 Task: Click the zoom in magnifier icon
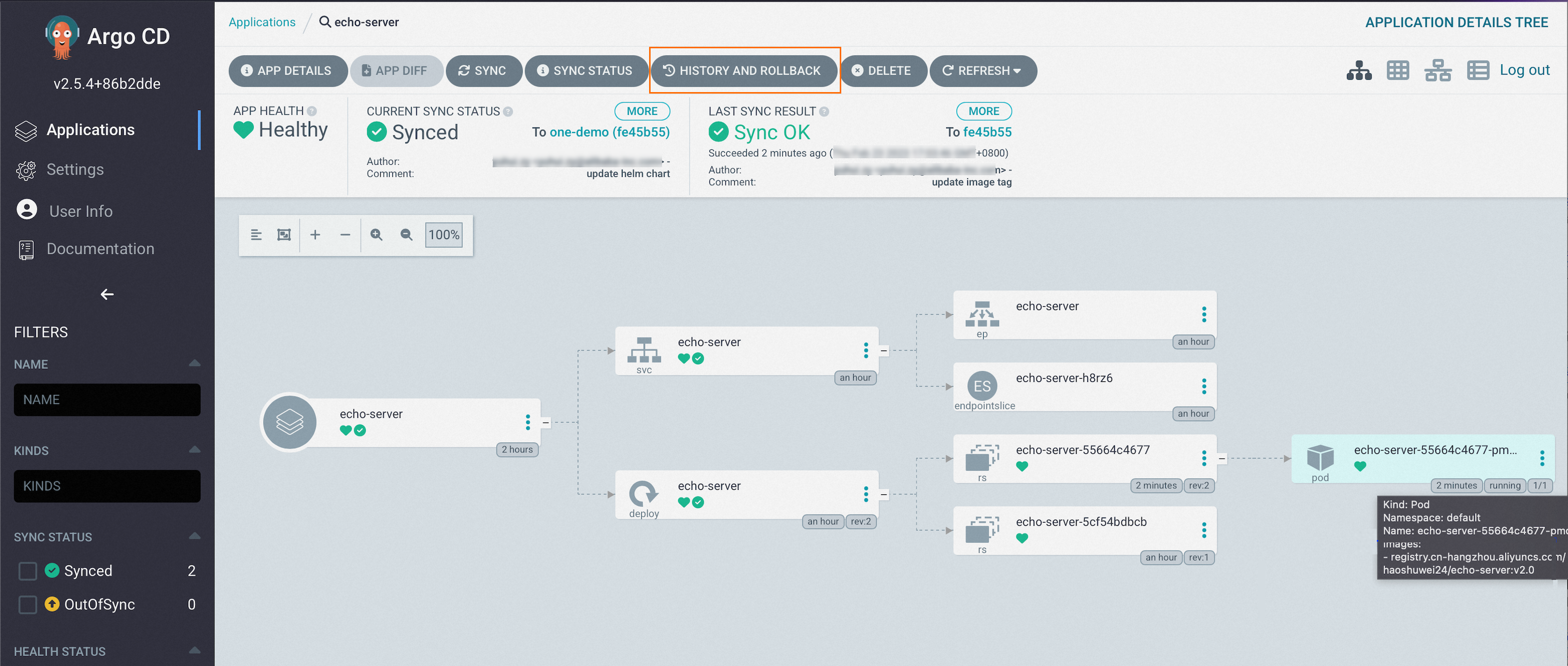click(376, 235)
